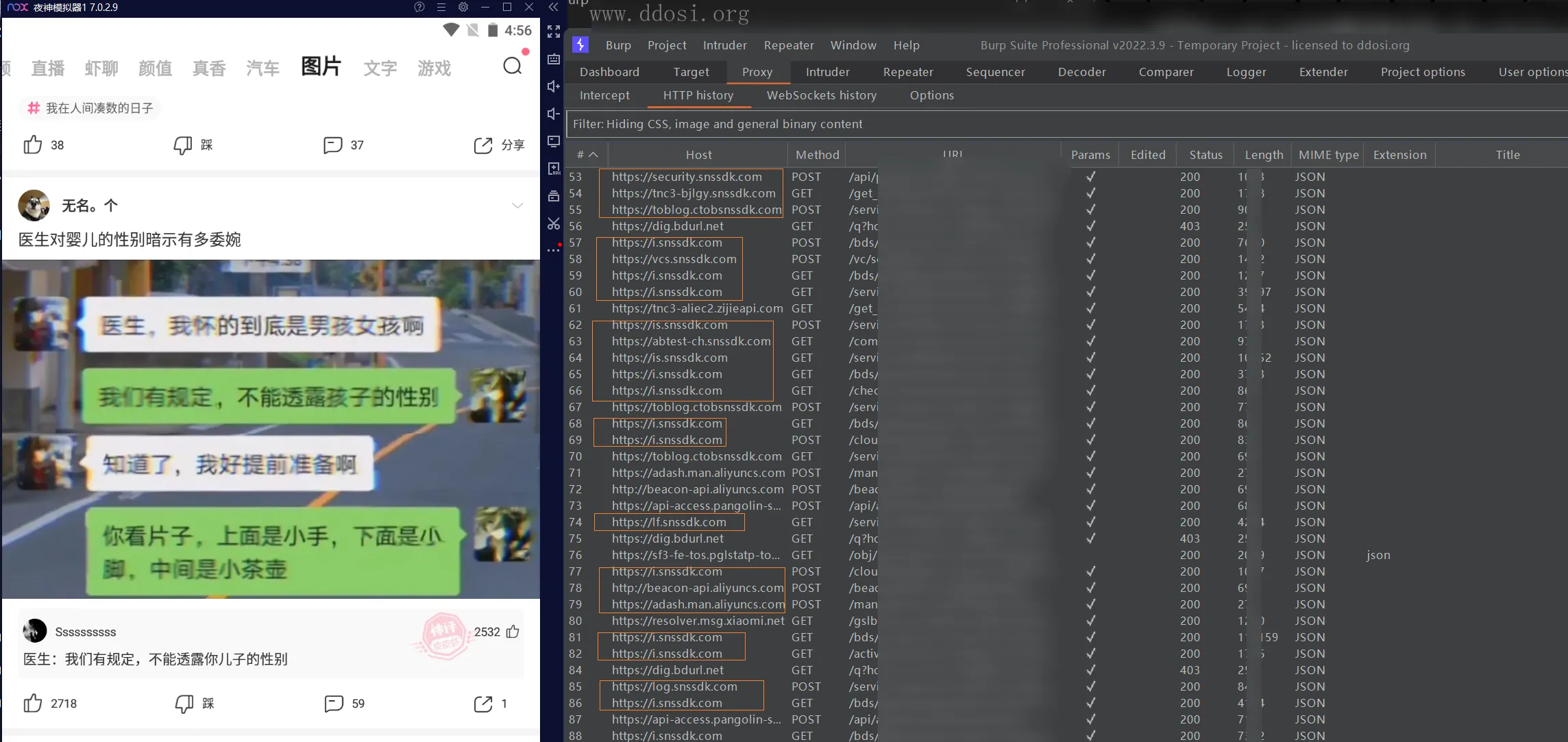
Task: Dislike the post beside the 2718 likes
Action: [184, 703]
